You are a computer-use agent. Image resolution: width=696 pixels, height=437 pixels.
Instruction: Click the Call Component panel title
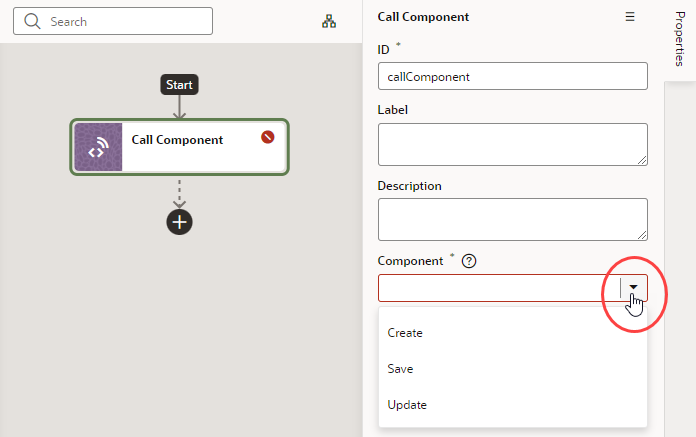[x=423, y=17]
